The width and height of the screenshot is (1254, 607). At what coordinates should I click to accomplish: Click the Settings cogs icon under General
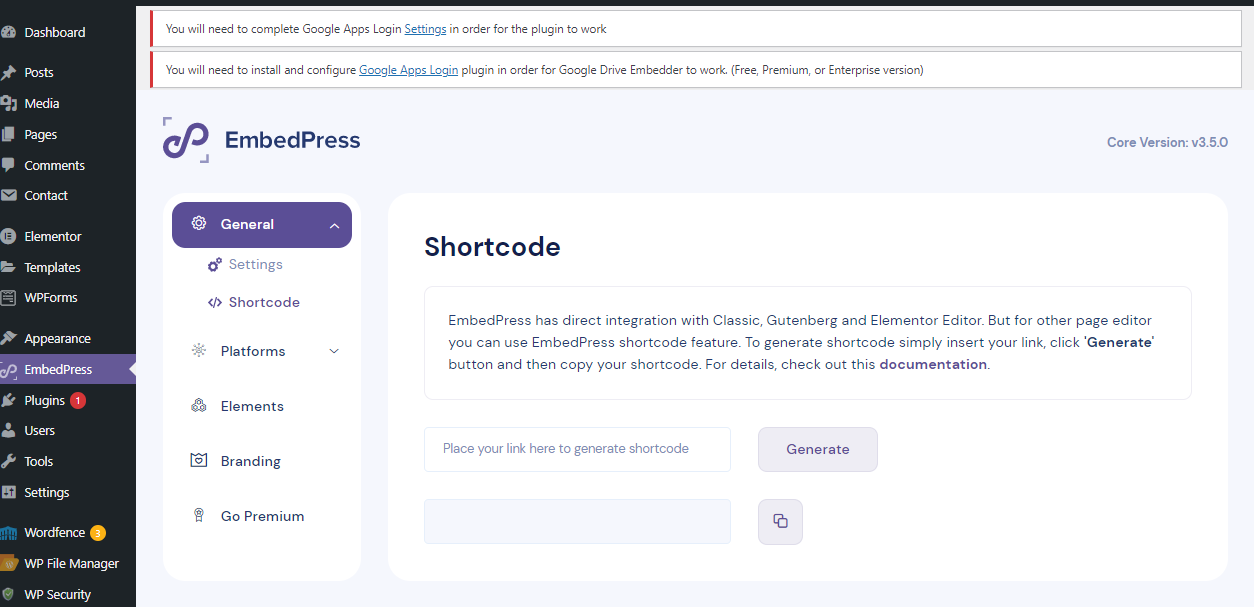215,265
